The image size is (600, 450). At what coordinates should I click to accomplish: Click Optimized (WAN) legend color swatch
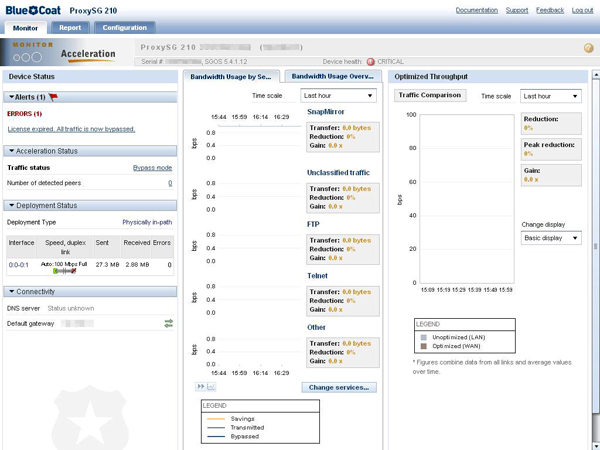point(424,346)
